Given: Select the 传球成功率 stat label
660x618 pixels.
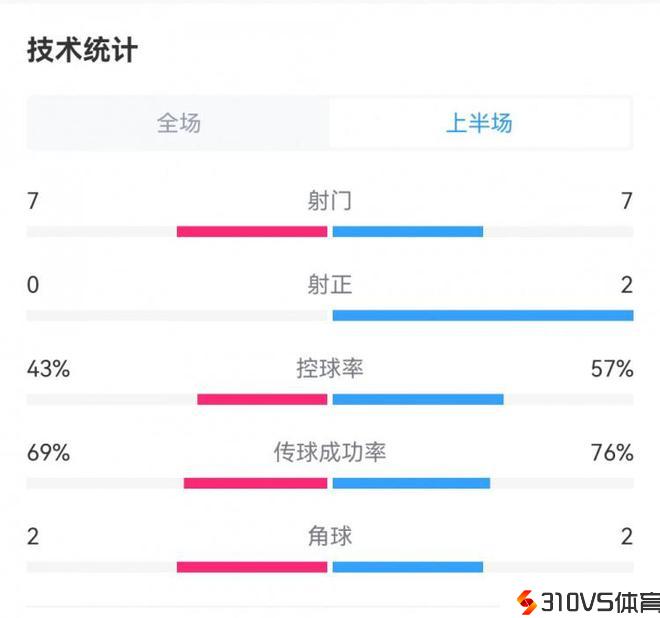Looking at the screenshot, I should pyautogui.click(x=330, y=453).
